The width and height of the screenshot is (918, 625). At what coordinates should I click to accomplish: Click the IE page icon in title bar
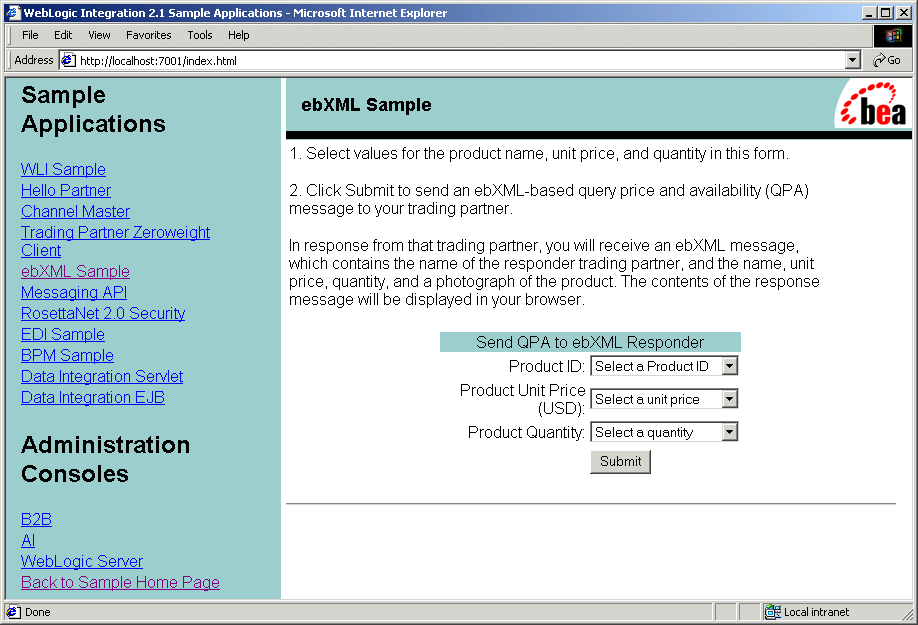(x=13, y=12)
